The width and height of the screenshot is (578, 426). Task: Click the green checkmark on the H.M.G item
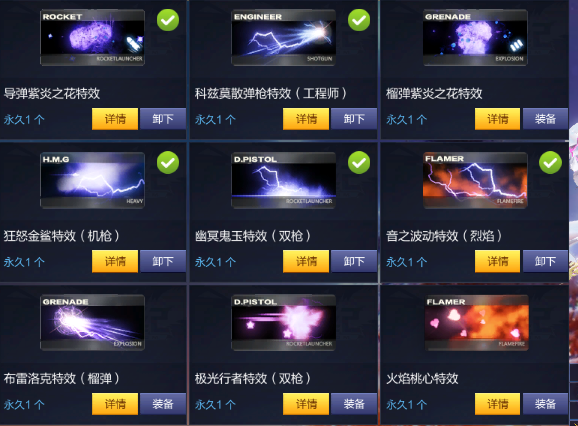168,163
